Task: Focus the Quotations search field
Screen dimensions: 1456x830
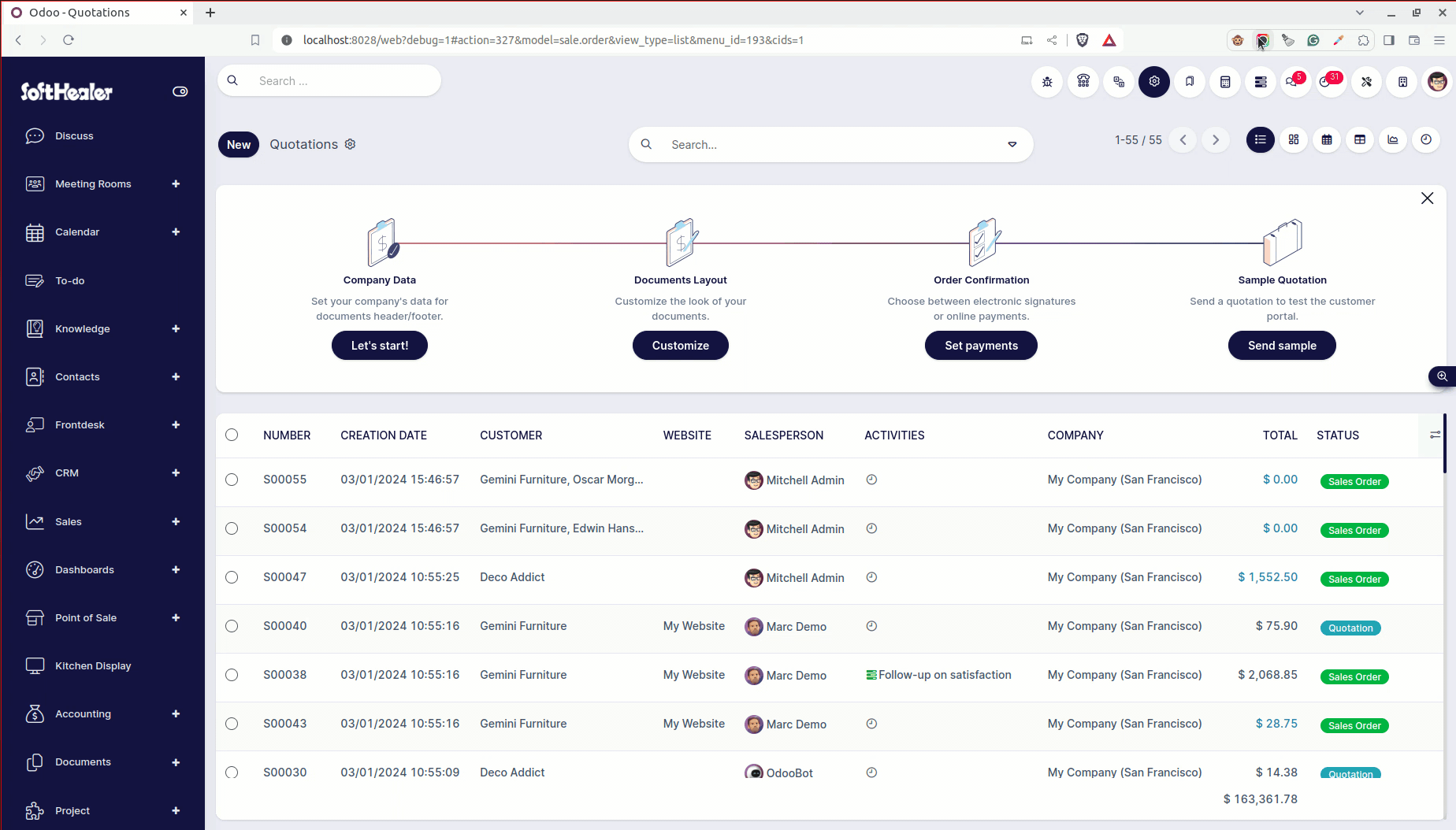Action: (x=831, y=145)
